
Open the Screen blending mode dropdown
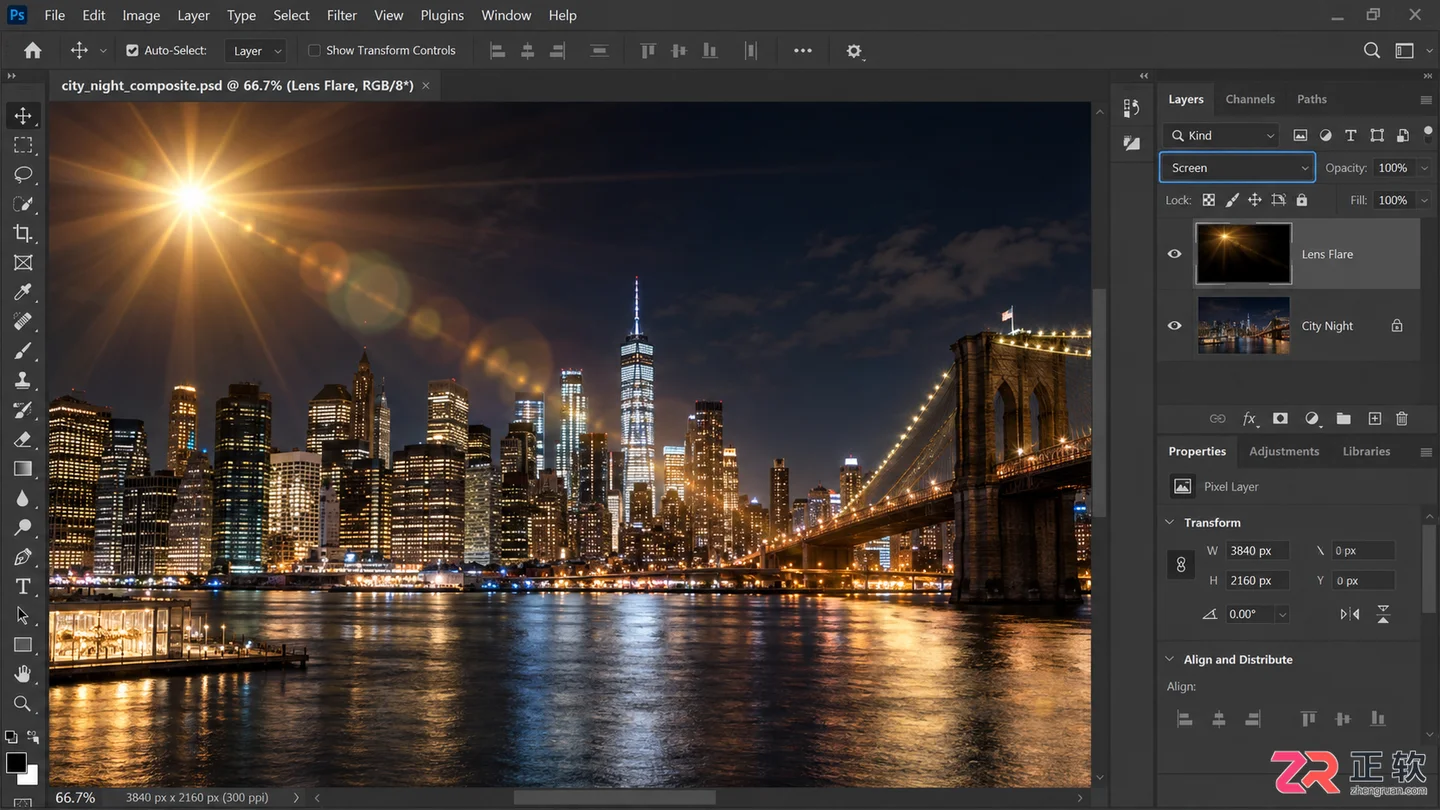(1238, 168)
